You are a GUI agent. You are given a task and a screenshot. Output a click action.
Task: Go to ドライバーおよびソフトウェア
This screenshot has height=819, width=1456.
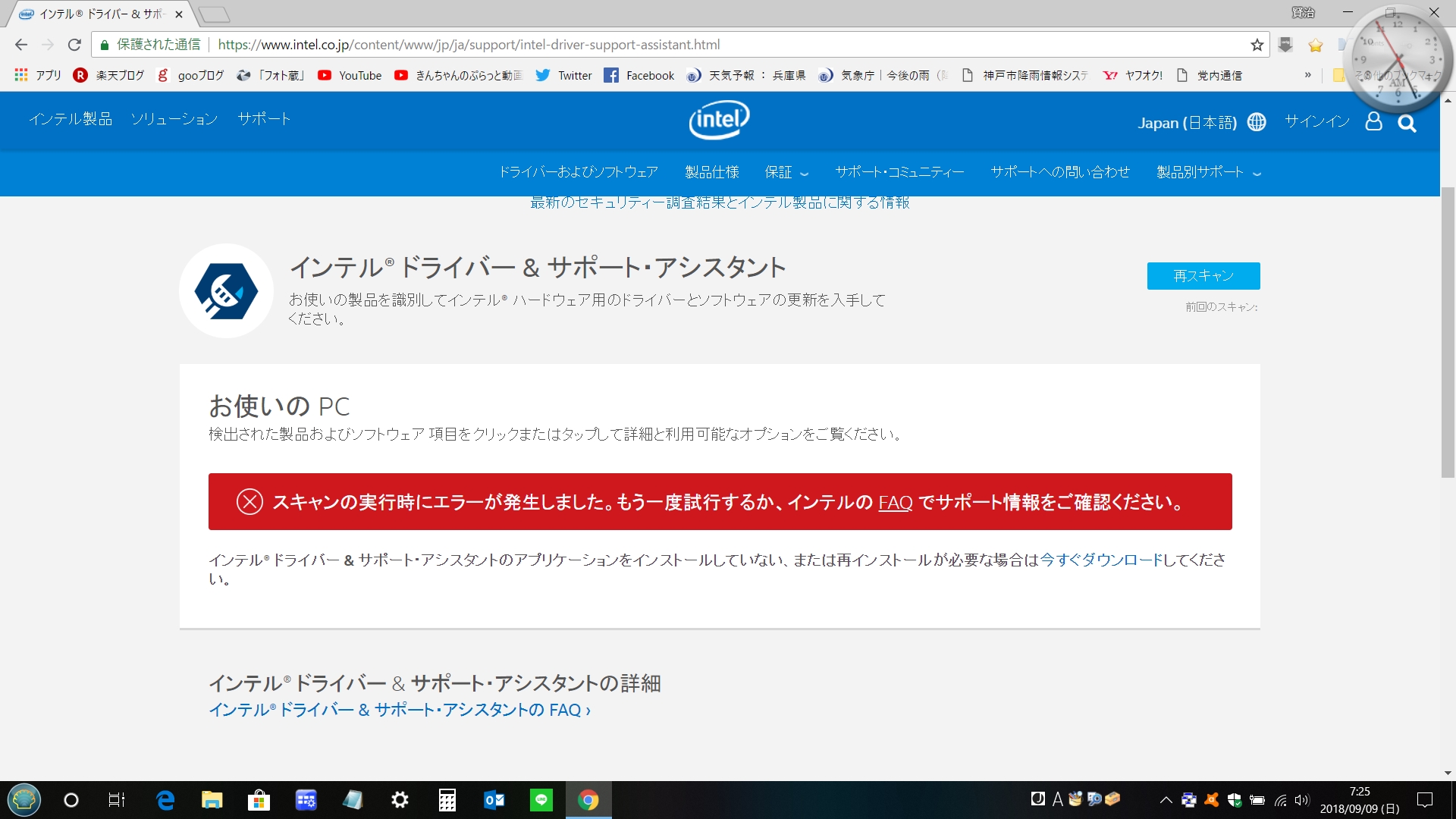(x=578, y=173)
